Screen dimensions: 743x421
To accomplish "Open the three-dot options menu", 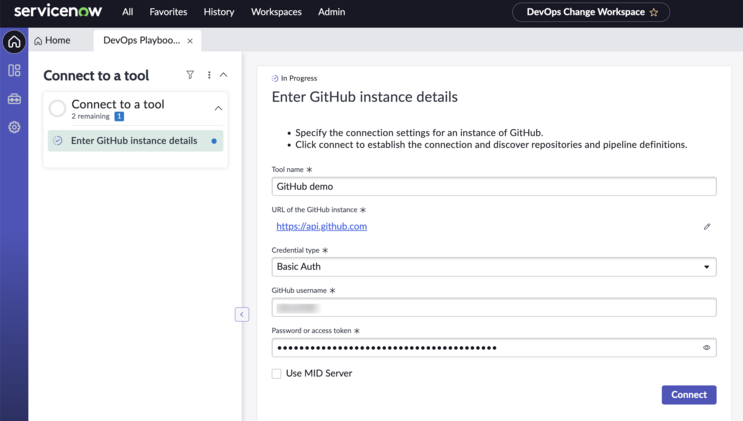I will pyautogui.click(x=209, y=74).
